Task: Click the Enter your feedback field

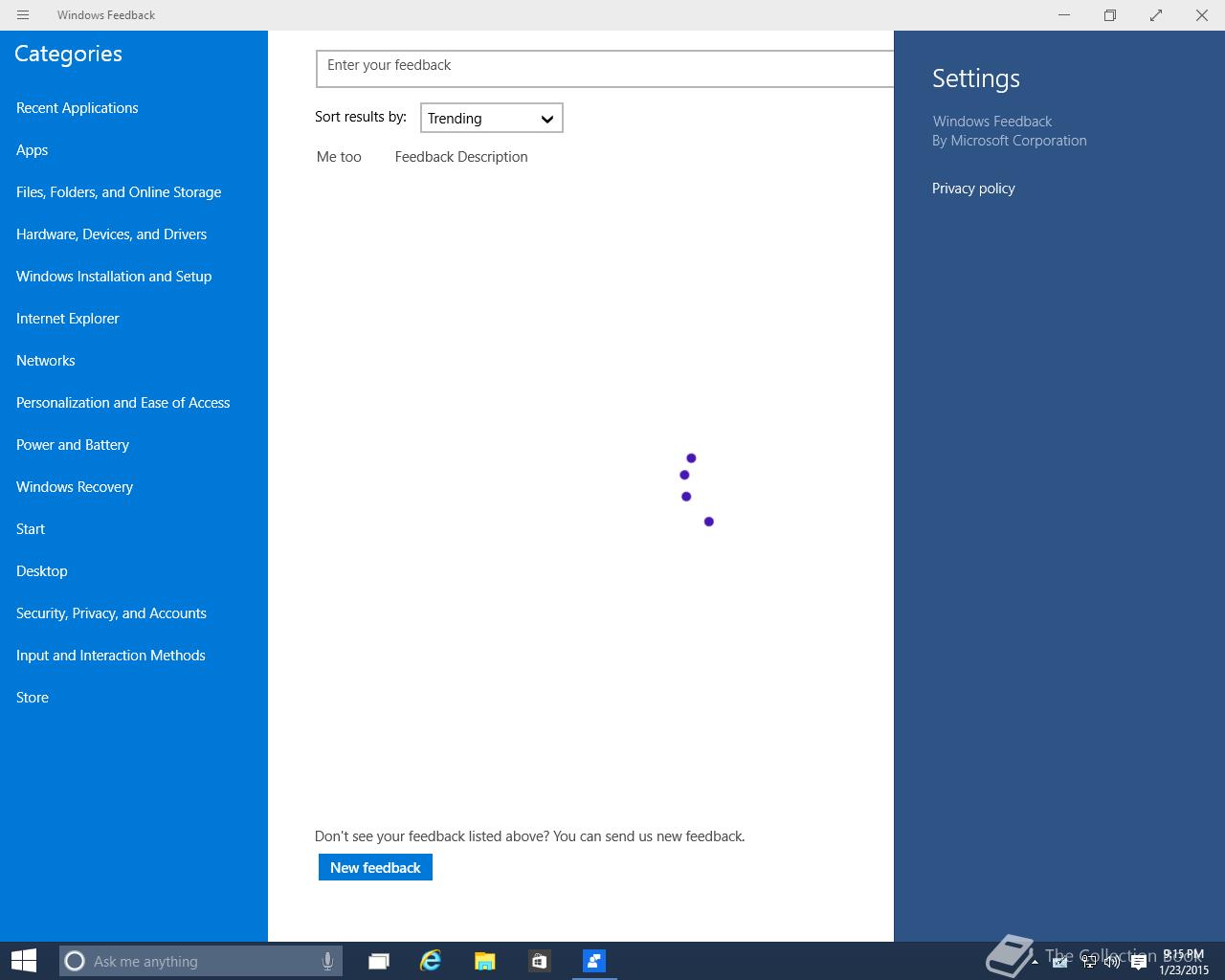Action: tap(605, 69)
